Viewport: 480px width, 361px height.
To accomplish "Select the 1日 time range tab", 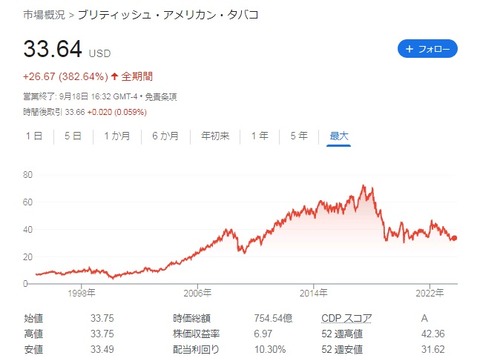I will pos(34,136).
